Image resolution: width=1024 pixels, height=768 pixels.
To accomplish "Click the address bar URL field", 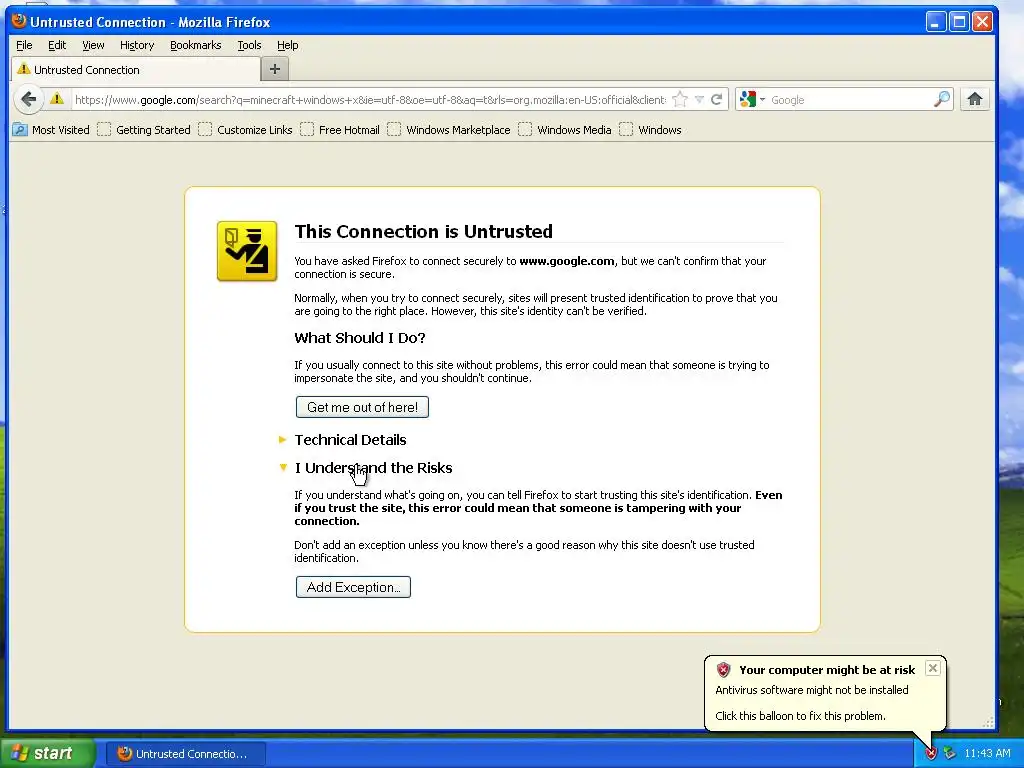I will (370, 99).
